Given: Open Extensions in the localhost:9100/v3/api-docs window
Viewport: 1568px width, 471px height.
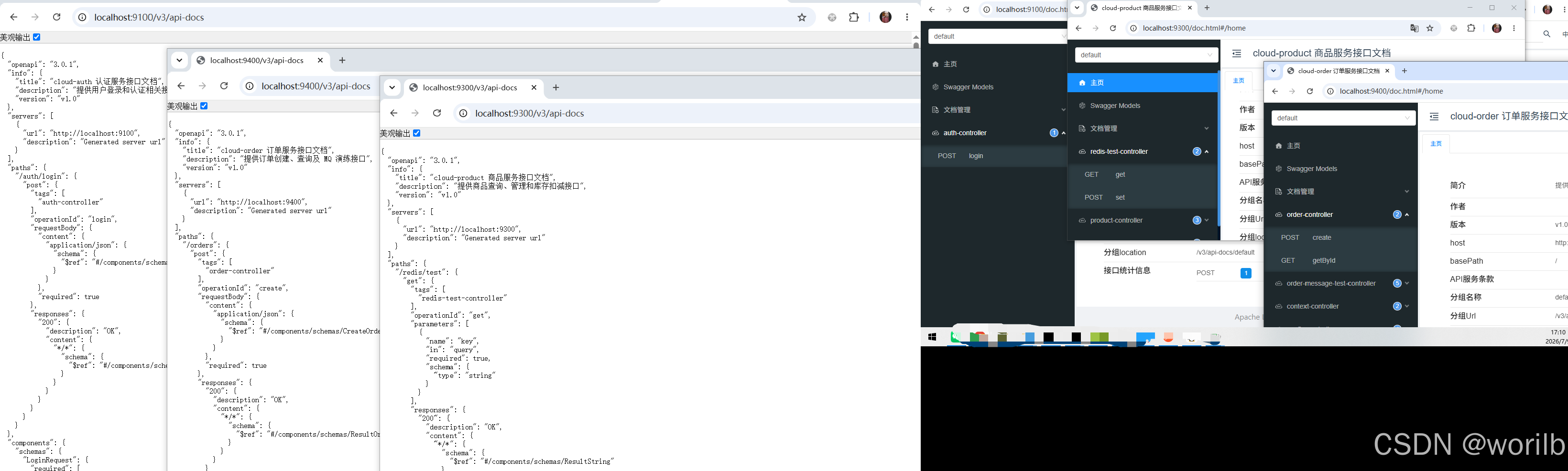Looking at the screenshot, I should point(854,17).
